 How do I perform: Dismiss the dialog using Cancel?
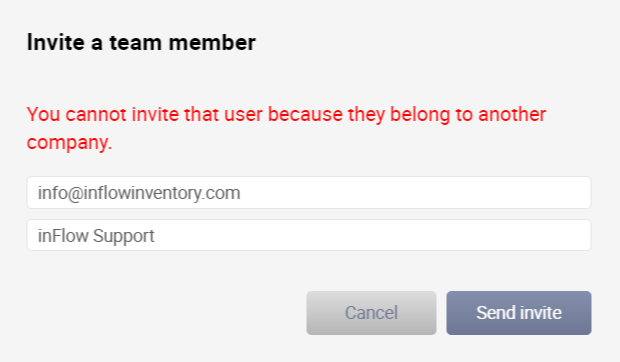(371, 313)
